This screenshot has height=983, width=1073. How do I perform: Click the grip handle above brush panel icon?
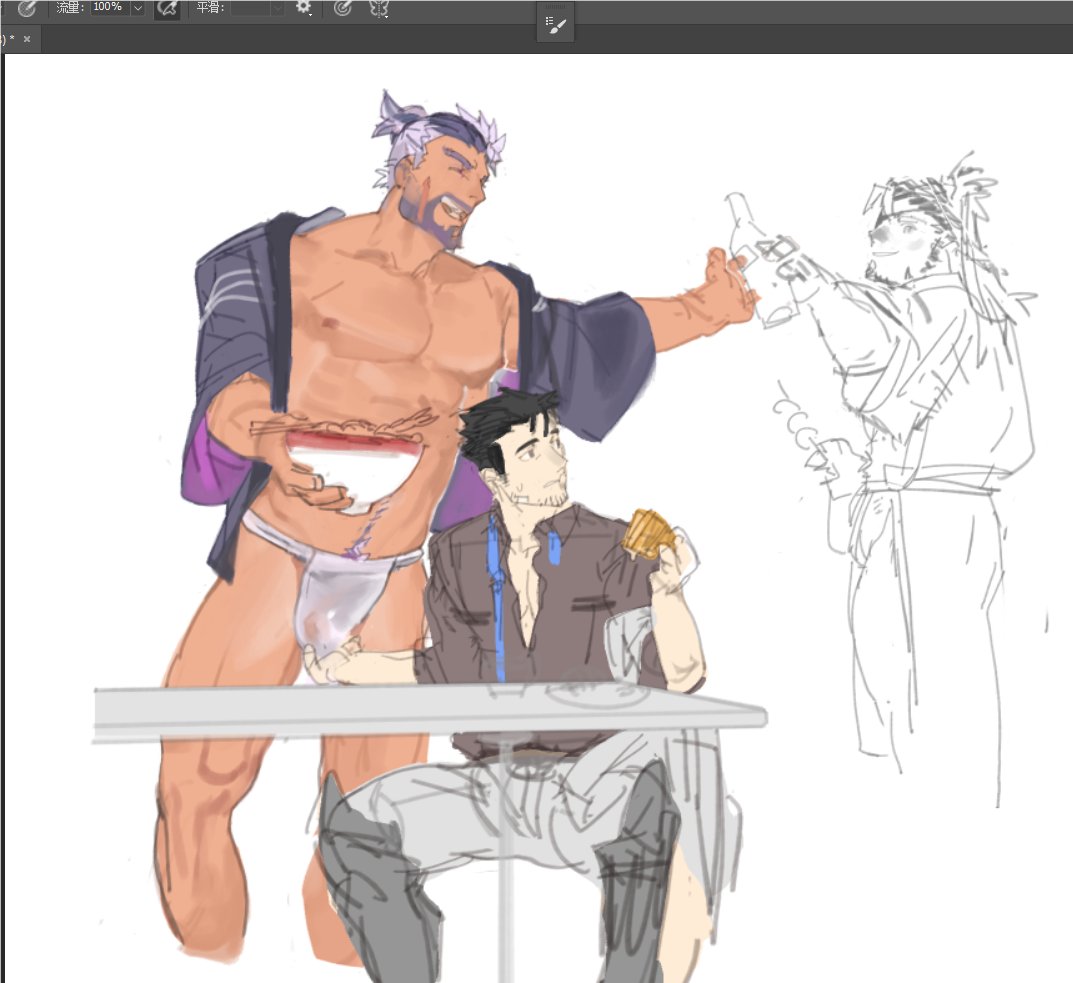(556, 6)
